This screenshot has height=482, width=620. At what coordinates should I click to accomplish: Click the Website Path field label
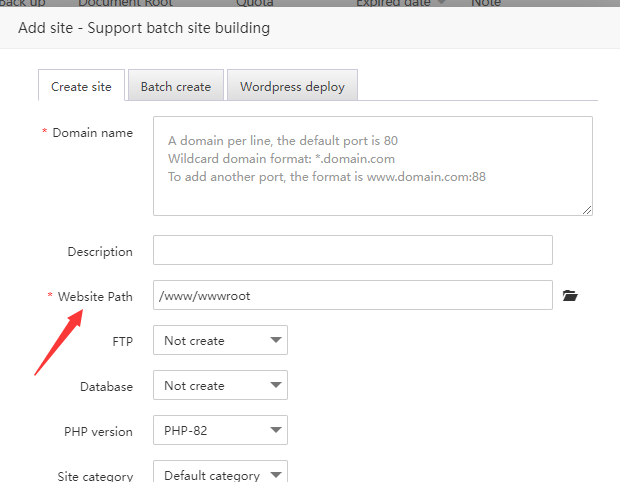95,296
